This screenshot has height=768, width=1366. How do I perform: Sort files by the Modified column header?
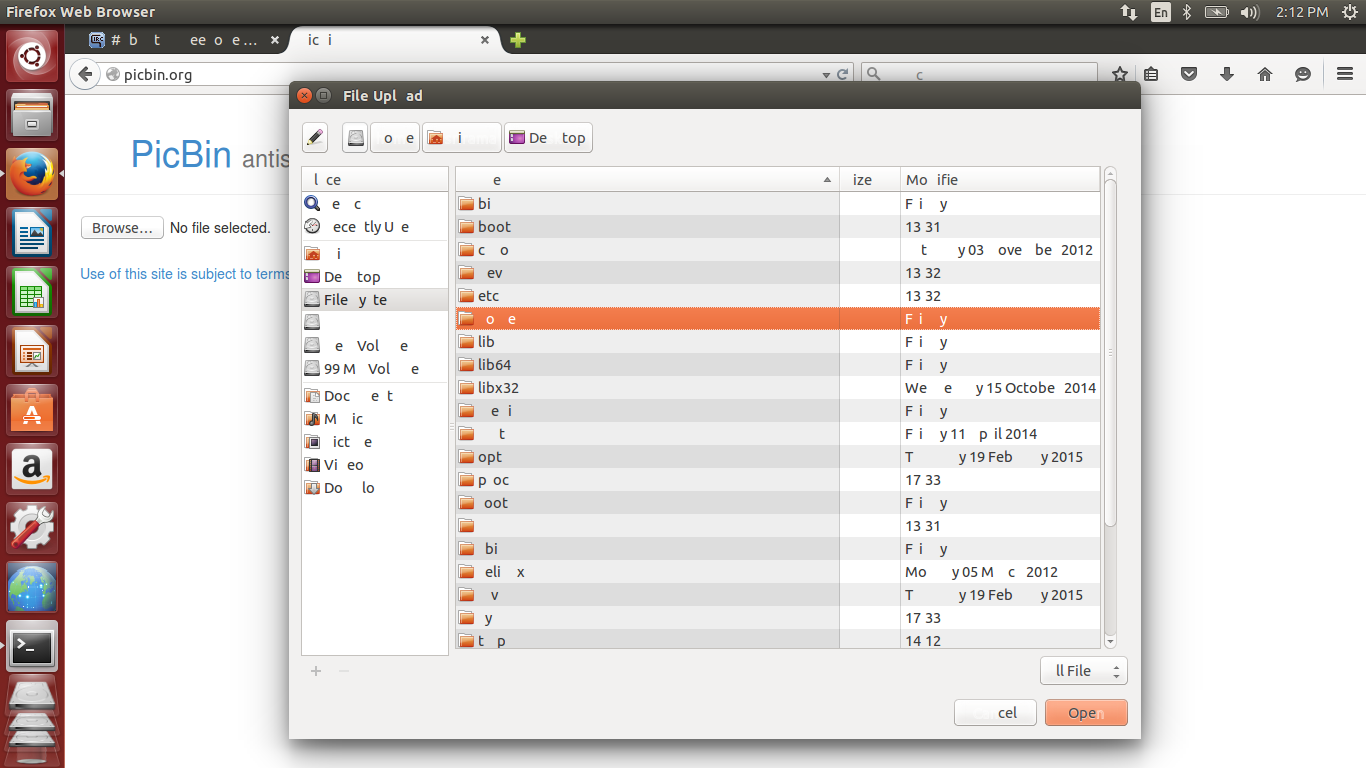click(x=1000, y=180)
